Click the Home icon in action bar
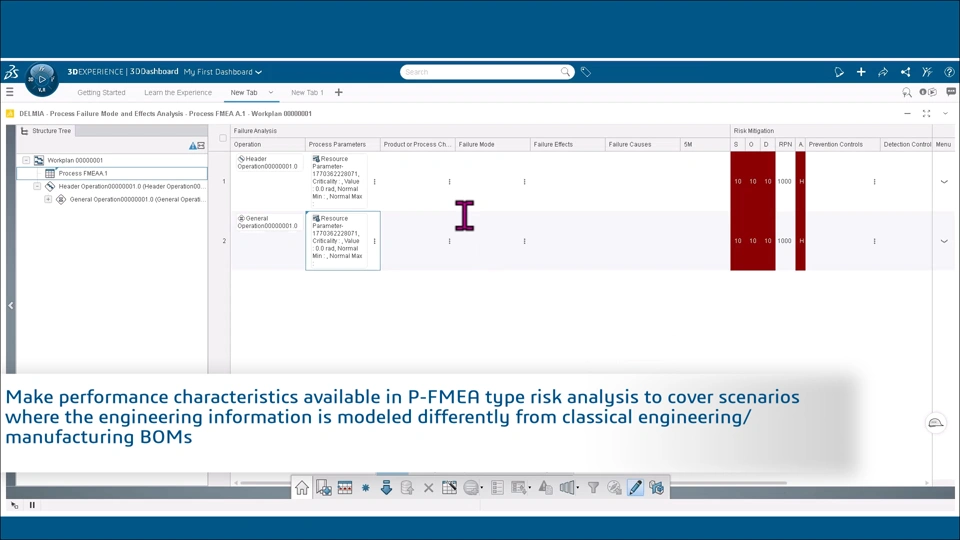960x540 pixels. pyautogui.click(x=302, y=488)
